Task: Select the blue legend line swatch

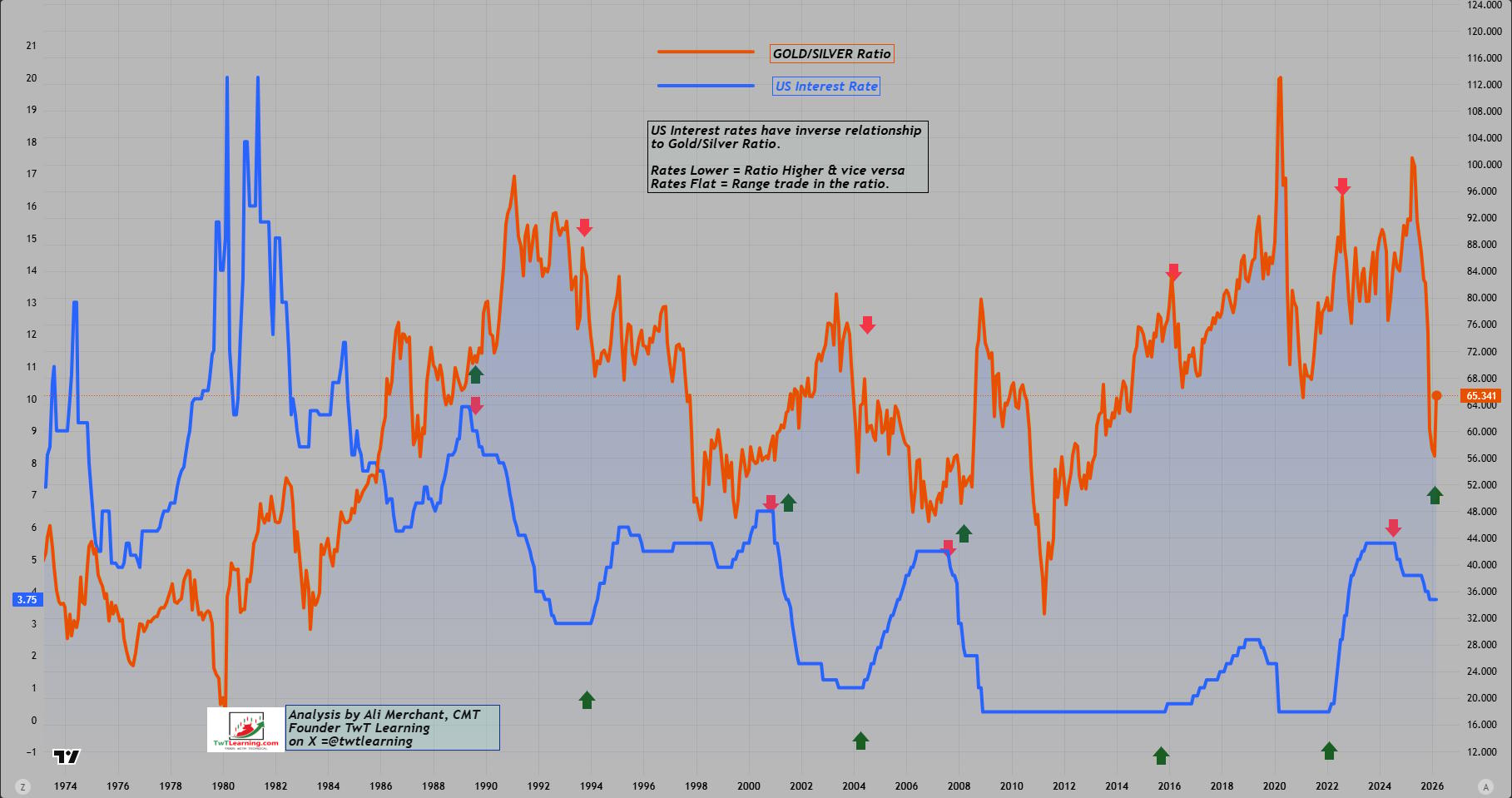Action: tap(706, 85)
